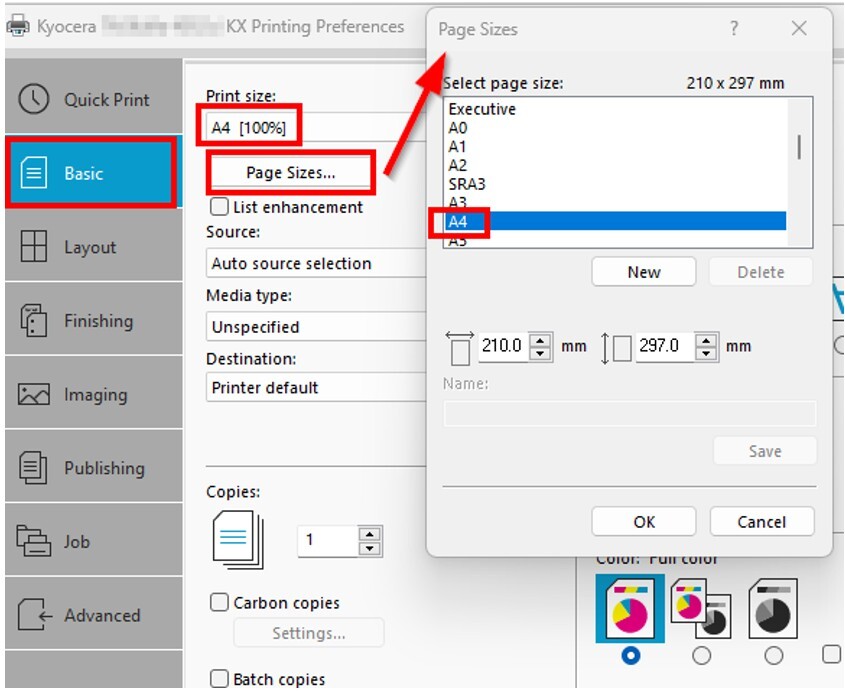The image size is (845, 692).
Task: Click the page width icon
Action: coord(460,348)
